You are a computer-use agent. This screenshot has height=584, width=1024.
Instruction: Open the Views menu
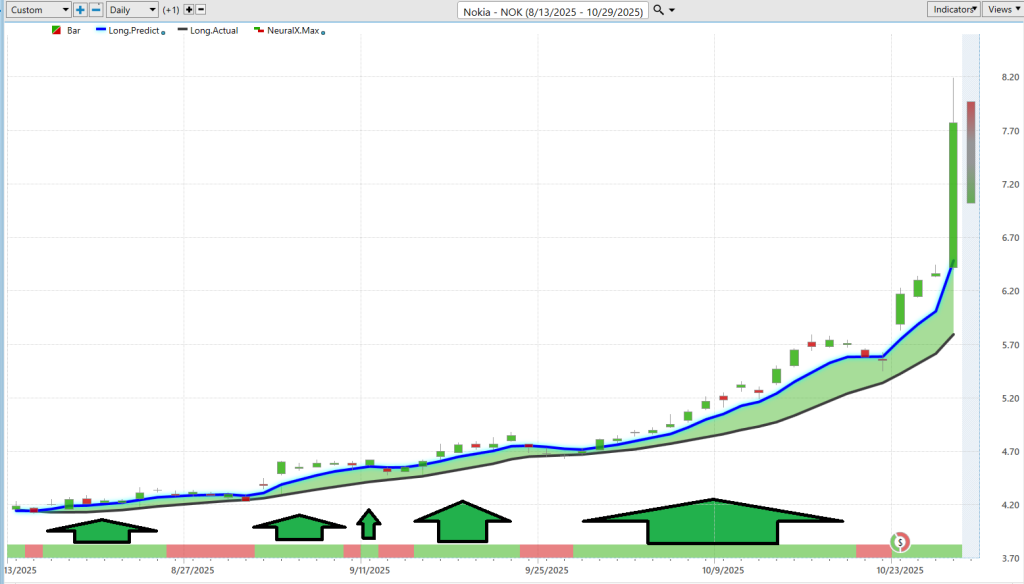(1002, 9)
